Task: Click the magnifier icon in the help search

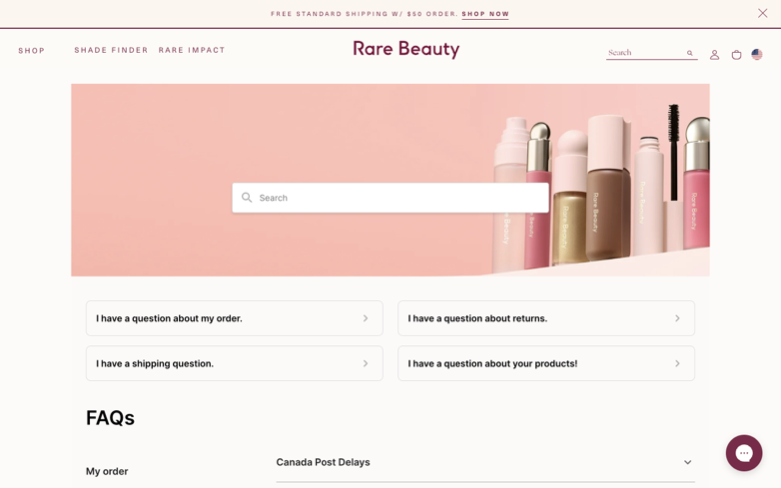Action: click(x=247, y=198)
